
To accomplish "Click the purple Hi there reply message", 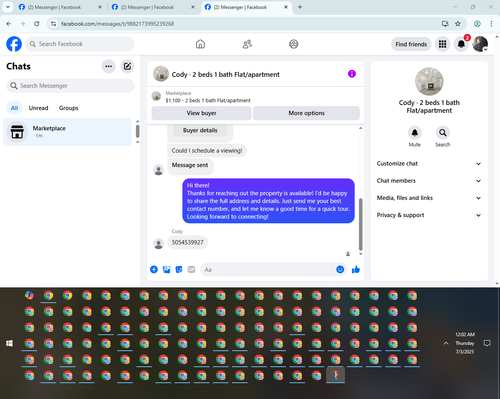I will click(268, 201).
